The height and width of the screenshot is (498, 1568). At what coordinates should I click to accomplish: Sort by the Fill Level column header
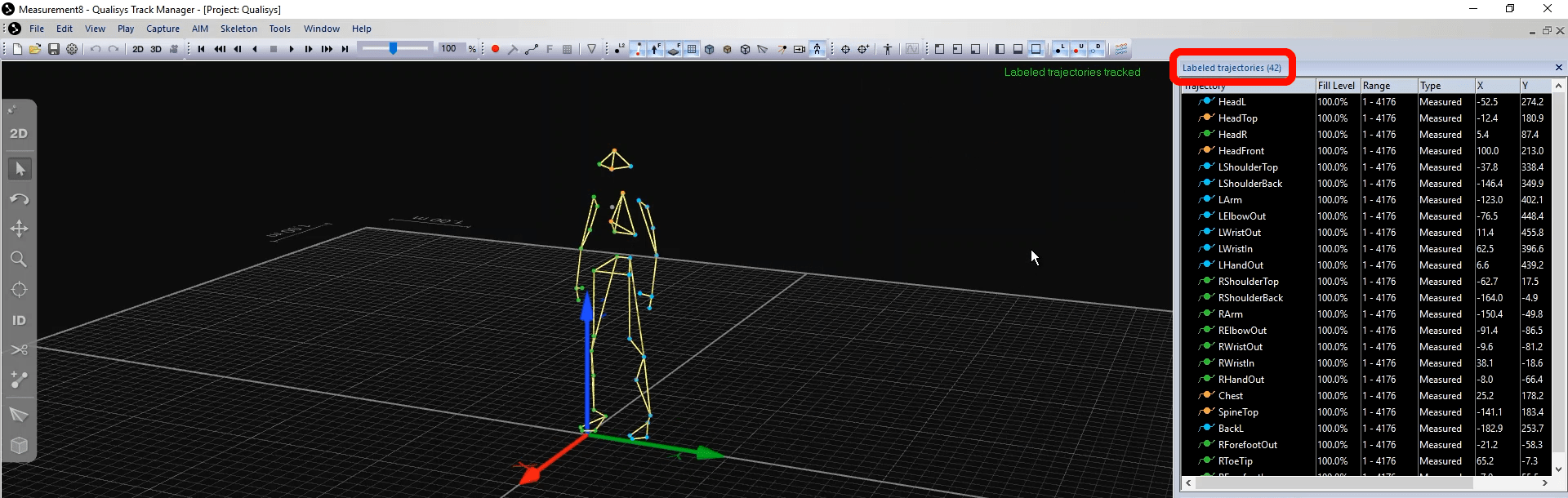tap(1337, 86)
